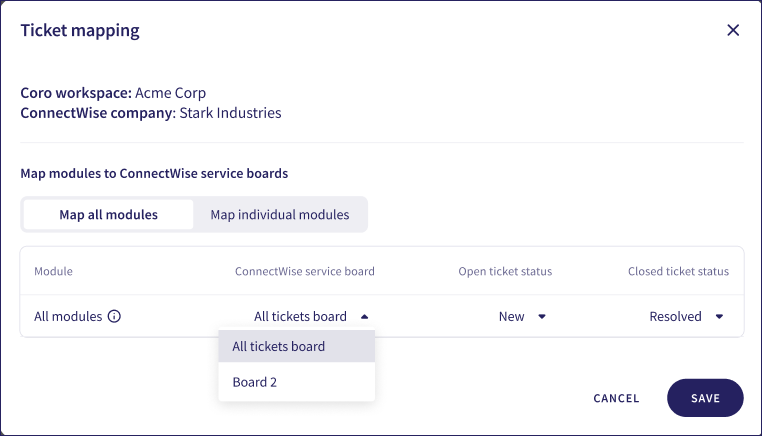Select All tickets board from the list

pos(279,347)
